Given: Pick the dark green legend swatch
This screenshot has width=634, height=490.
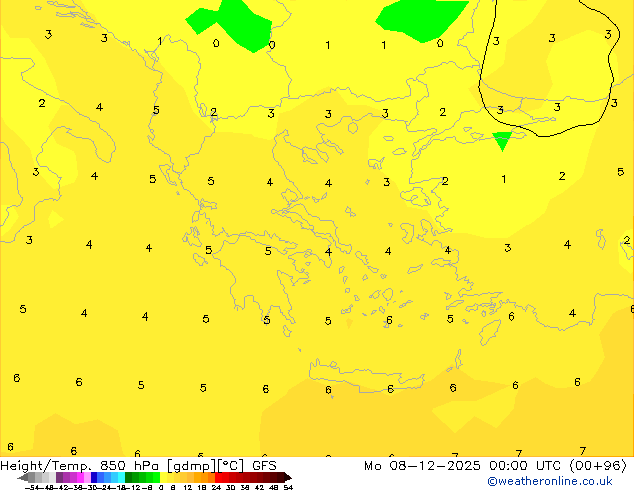Looking at the screenshot, I should (128, 477).
